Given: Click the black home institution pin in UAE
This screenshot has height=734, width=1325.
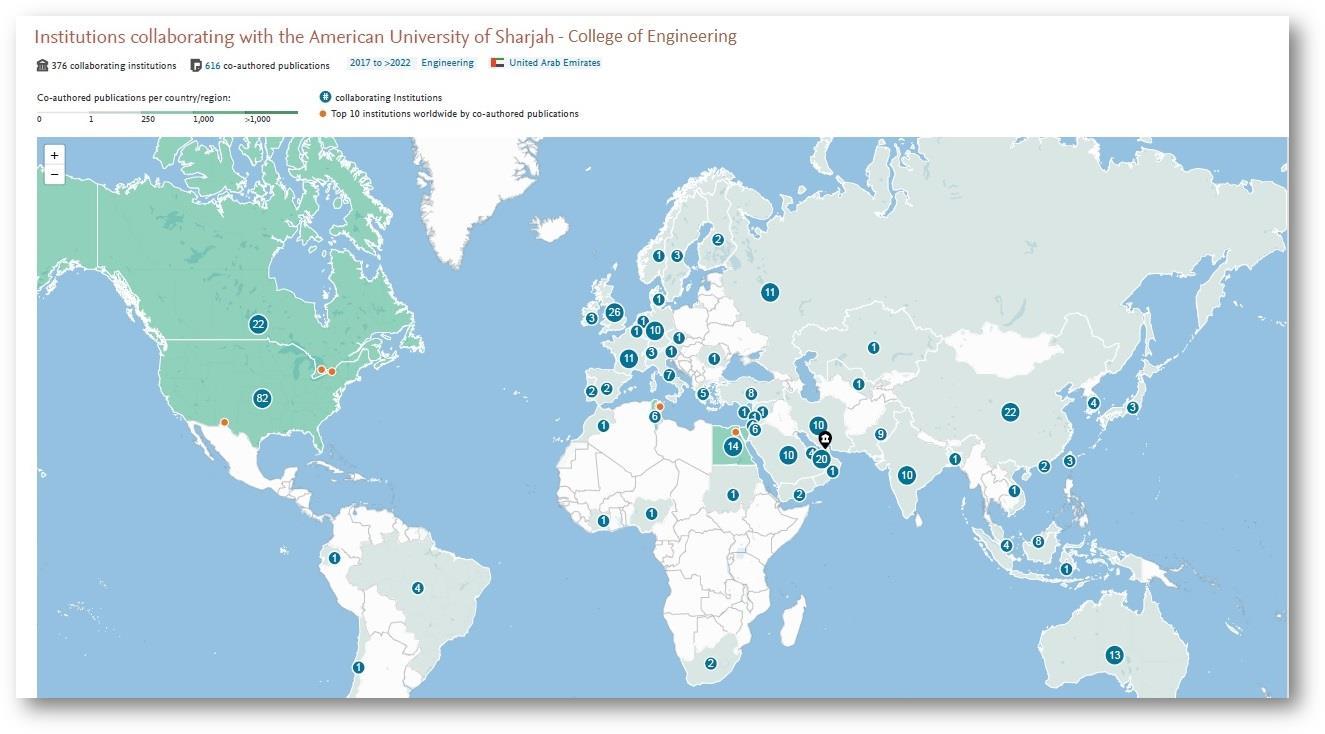Looking at the screenshot, I should (x=824, y=439).
